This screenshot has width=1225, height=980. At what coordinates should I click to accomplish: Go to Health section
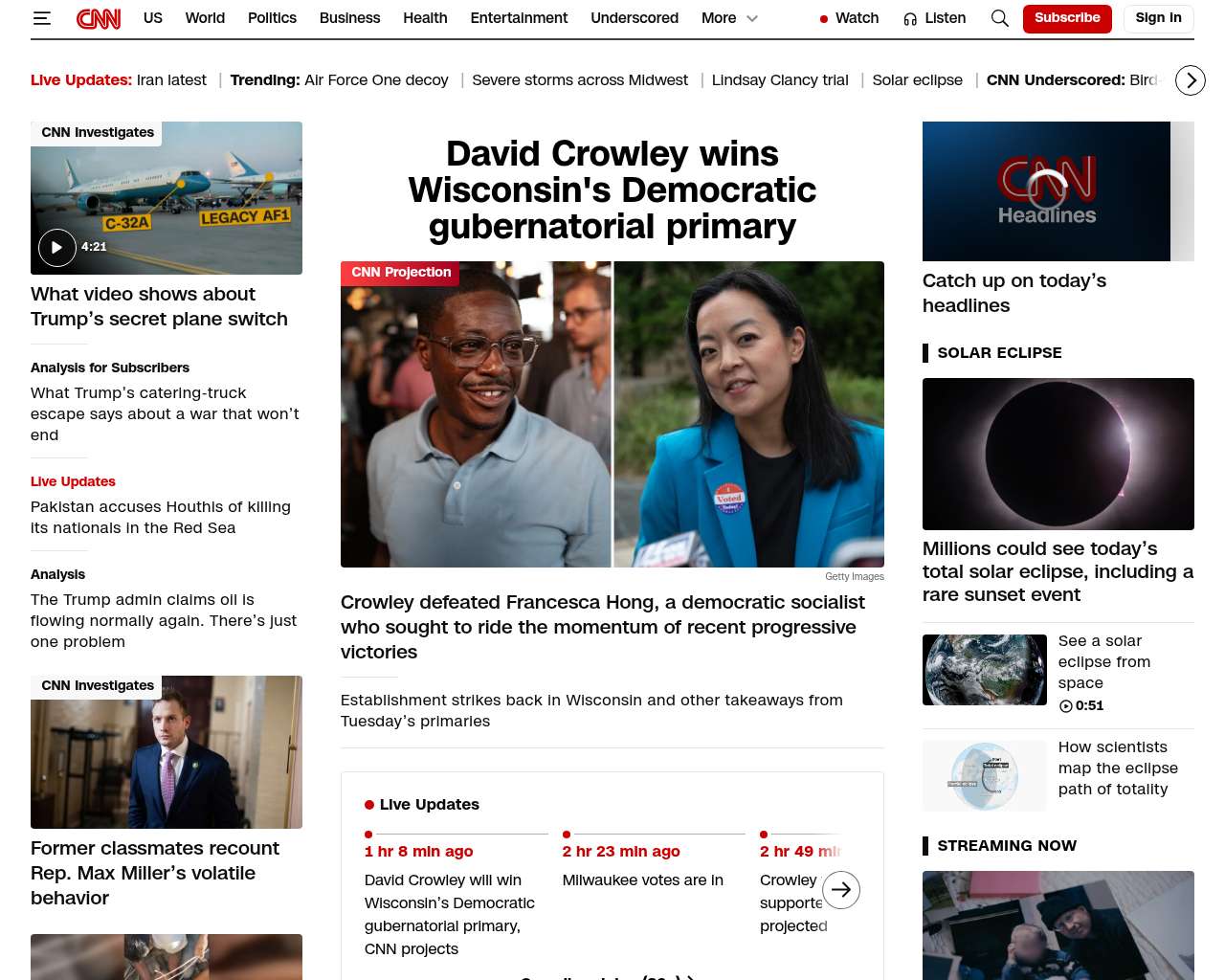pyautogui.click(x=425, y=18)
